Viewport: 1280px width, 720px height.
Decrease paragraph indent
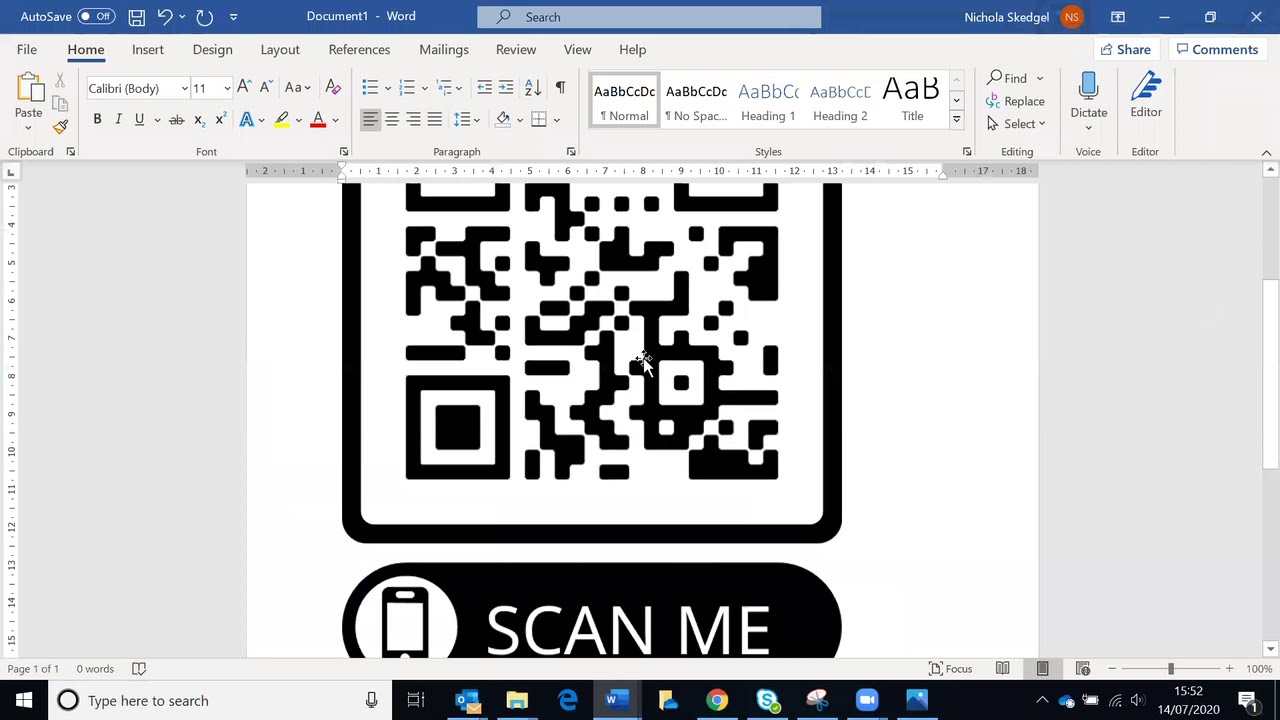click(484, 88)
